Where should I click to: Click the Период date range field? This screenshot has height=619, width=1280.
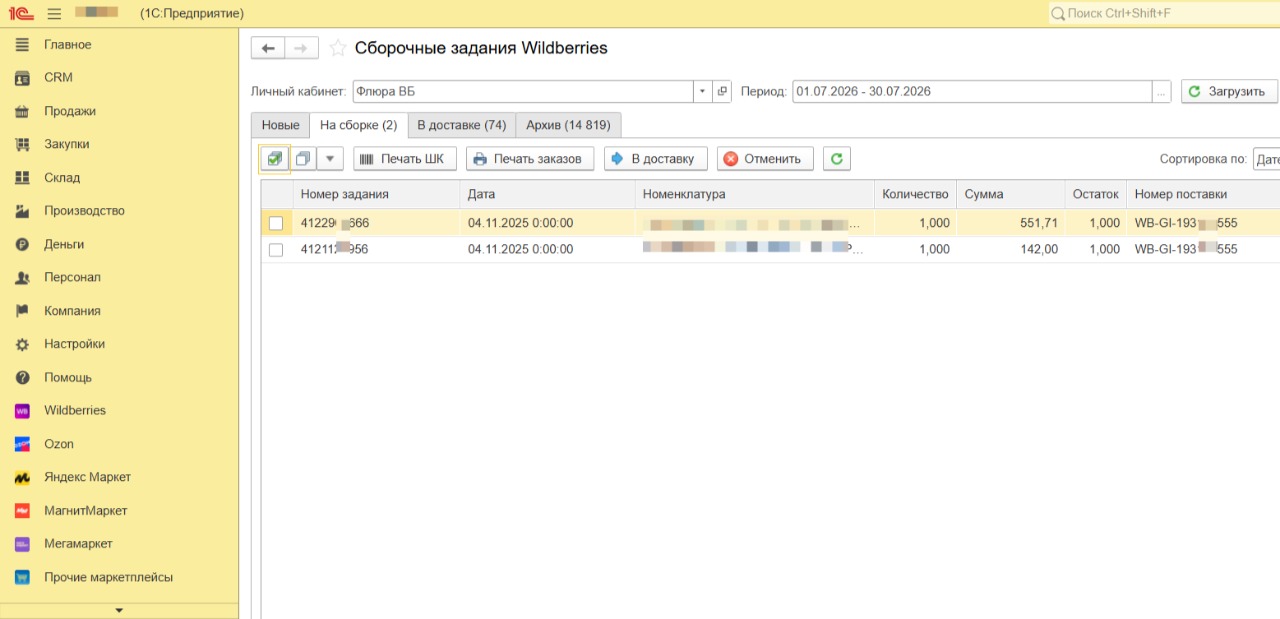[x=972, y=91]
